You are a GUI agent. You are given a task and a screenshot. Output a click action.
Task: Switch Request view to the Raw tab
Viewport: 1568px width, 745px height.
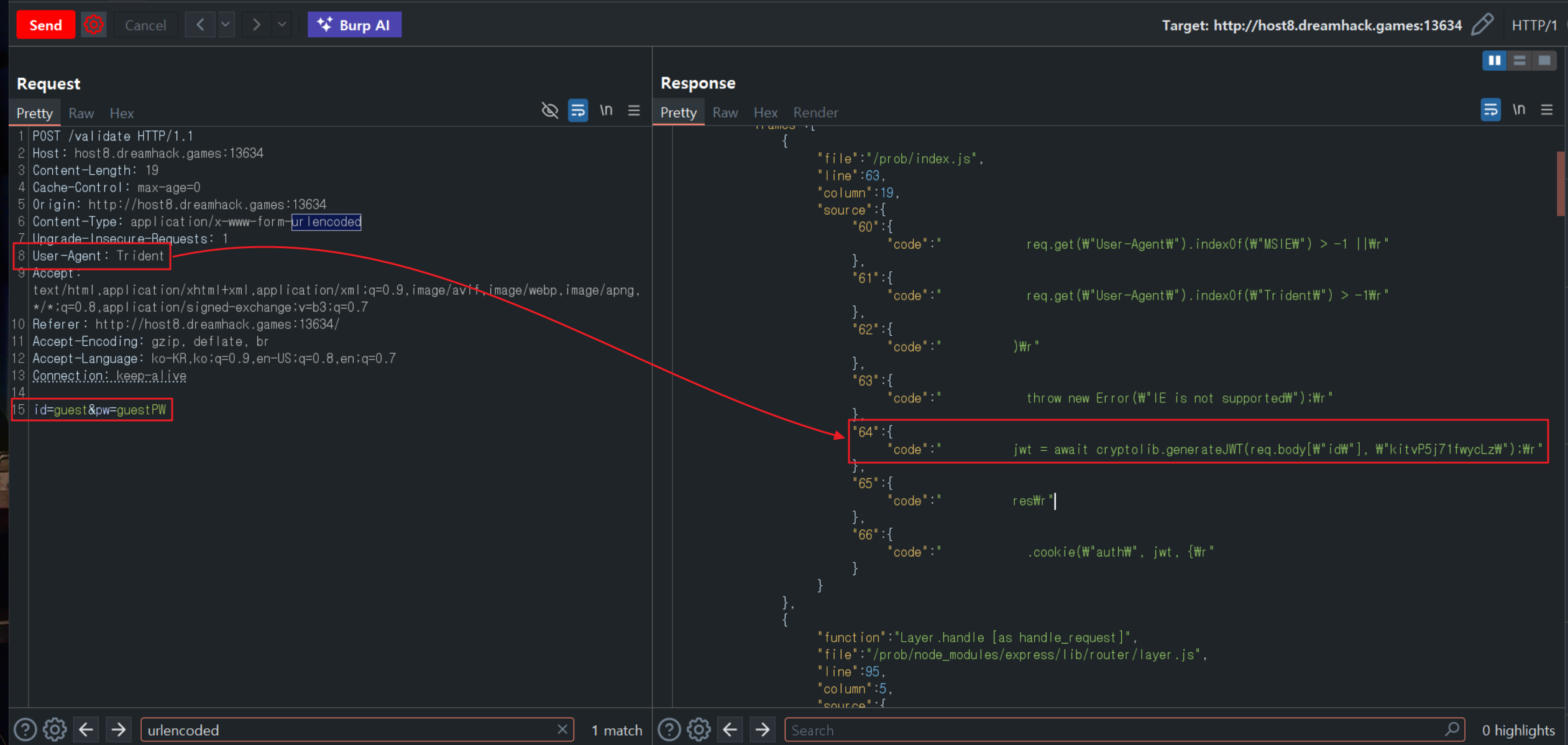[x=81, y=113]
